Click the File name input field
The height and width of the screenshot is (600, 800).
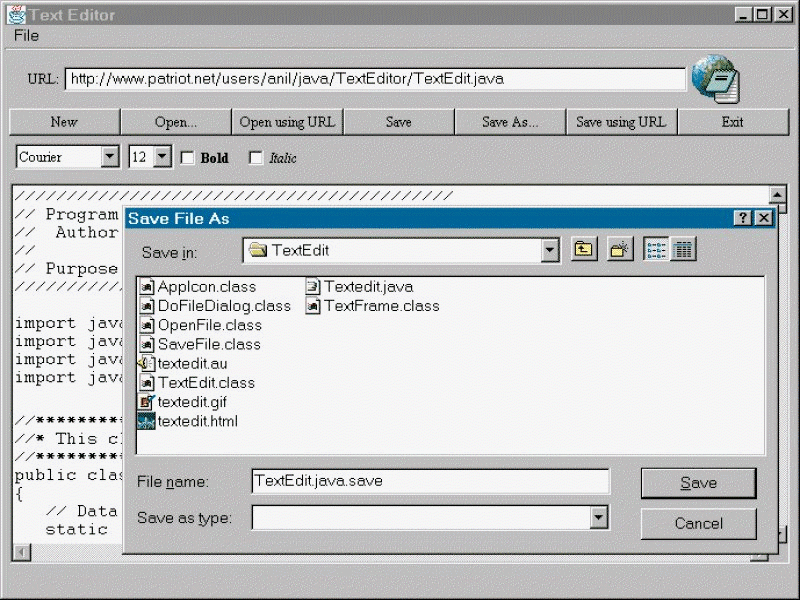(430, 481)
